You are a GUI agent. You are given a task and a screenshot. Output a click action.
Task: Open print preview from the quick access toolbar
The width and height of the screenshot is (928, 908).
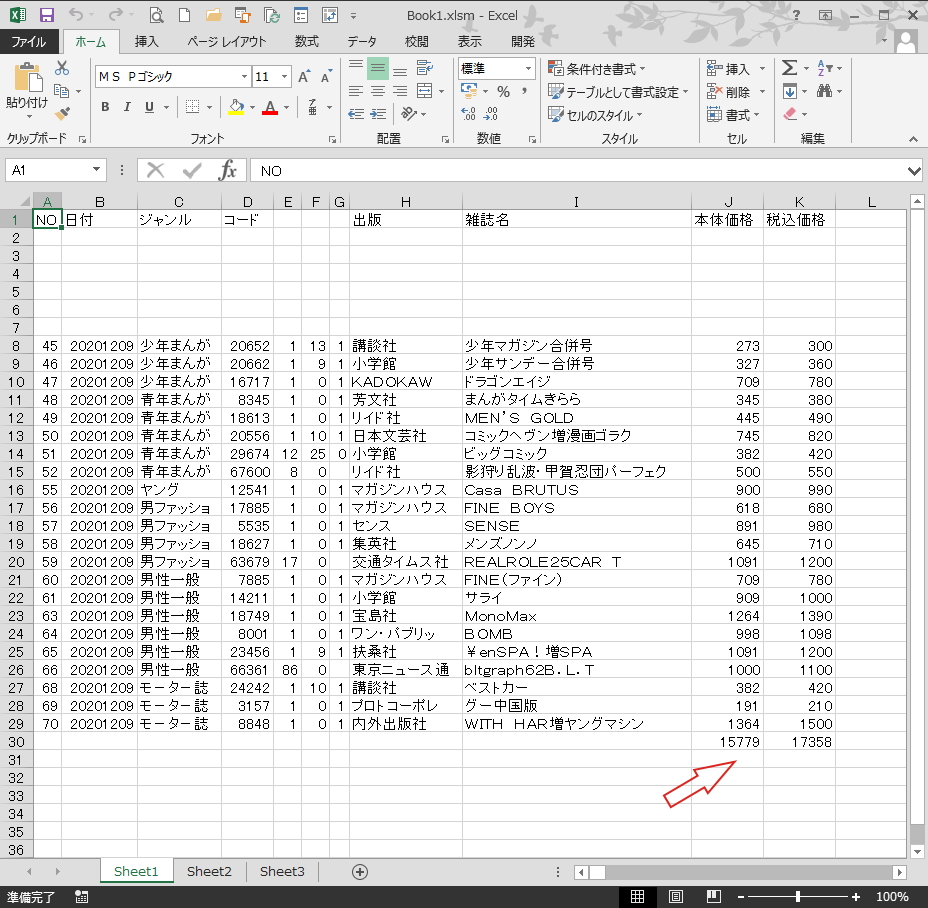tap(156, 15)
